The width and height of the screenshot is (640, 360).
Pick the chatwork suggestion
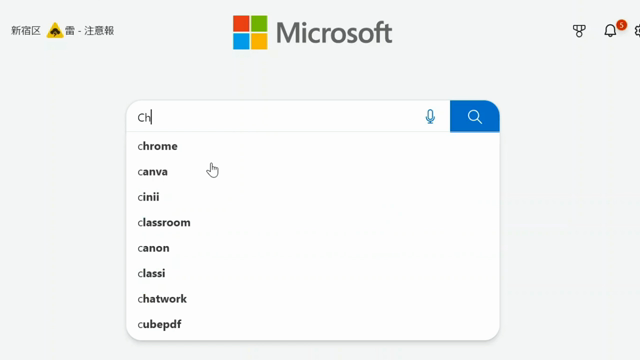313,299
